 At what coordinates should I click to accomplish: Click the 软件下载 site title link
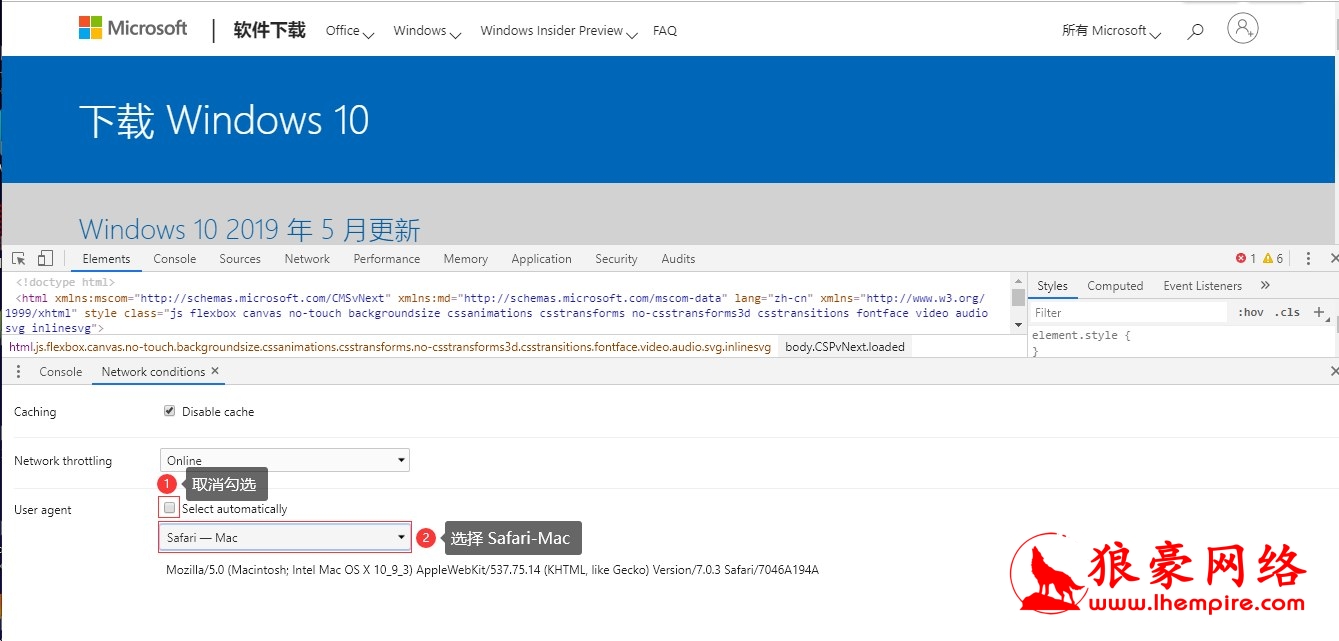pos(270,30)
